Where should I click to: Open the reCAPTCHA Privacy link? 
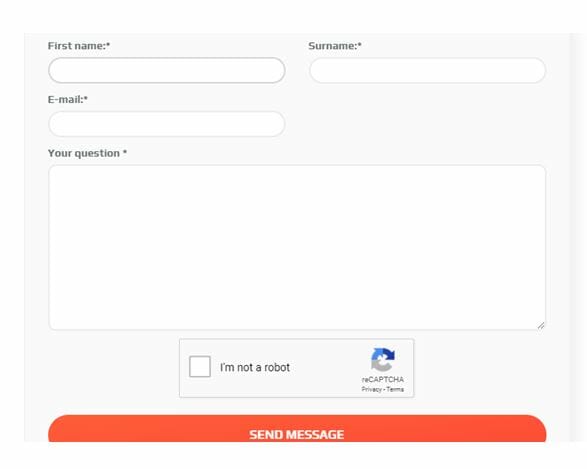371,389
